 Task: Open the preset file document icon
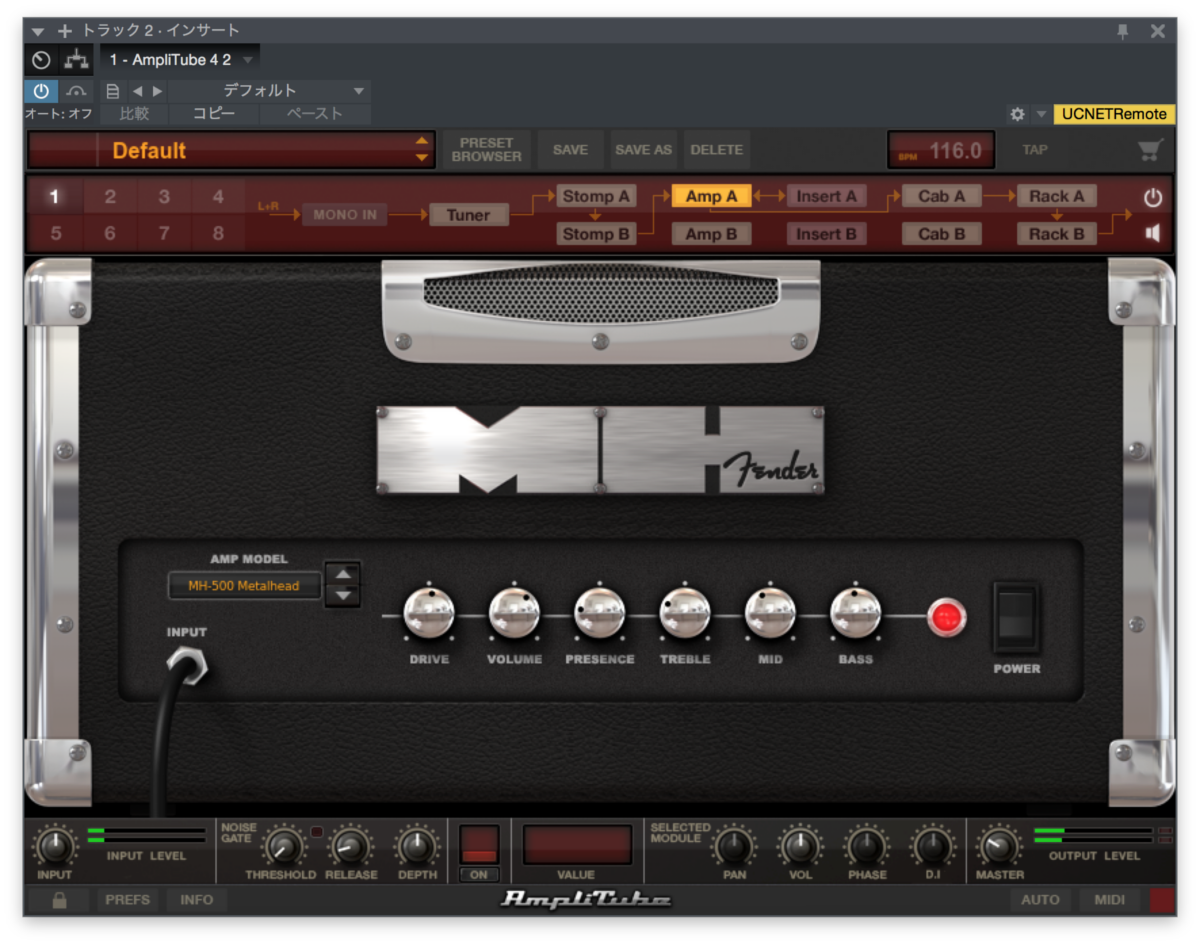(113, 91)
